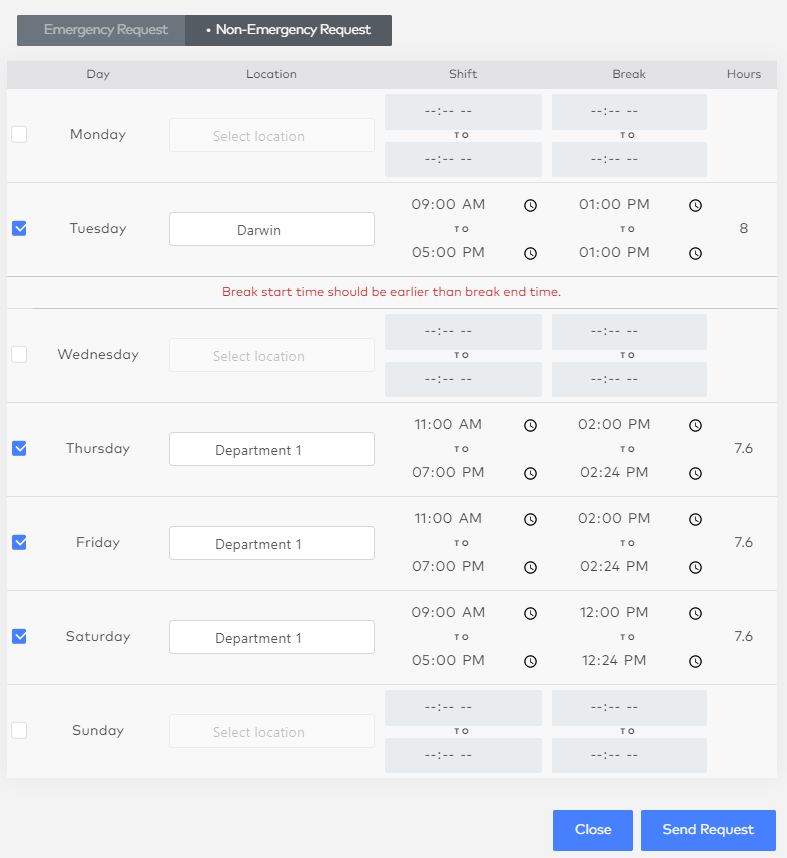
Task: Open clock picker for Friday break start
Action: tap(695, 519)
